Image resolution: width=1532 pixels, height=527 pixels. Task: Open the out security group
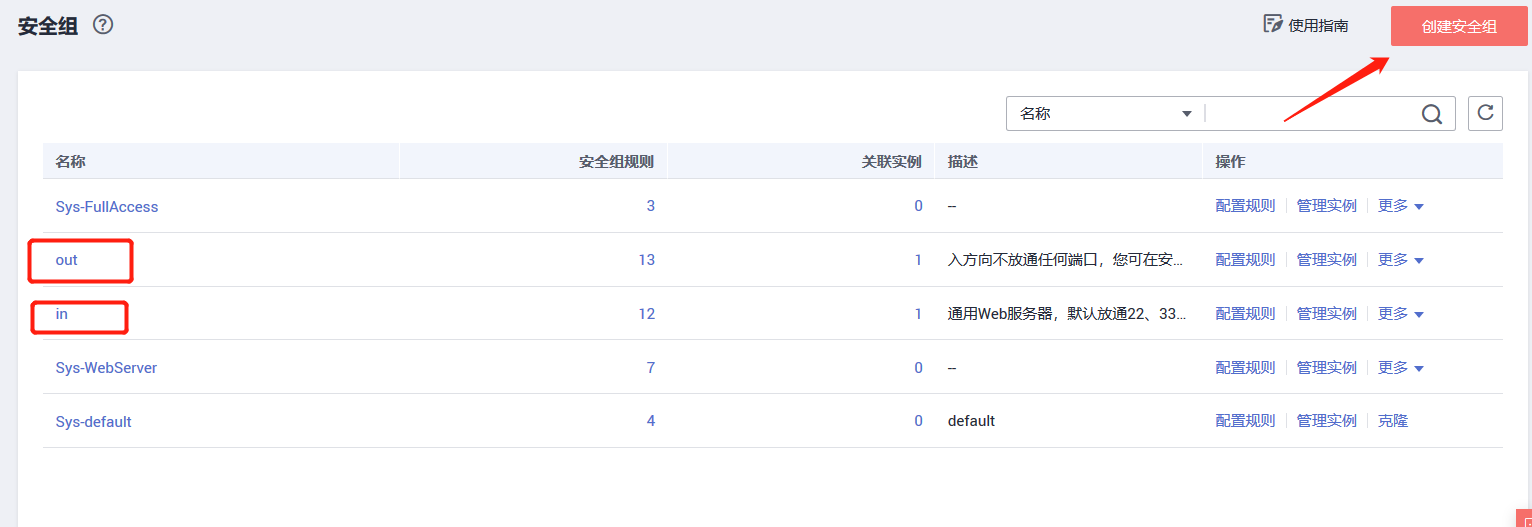pyautogui.click(x=67, y=260)
